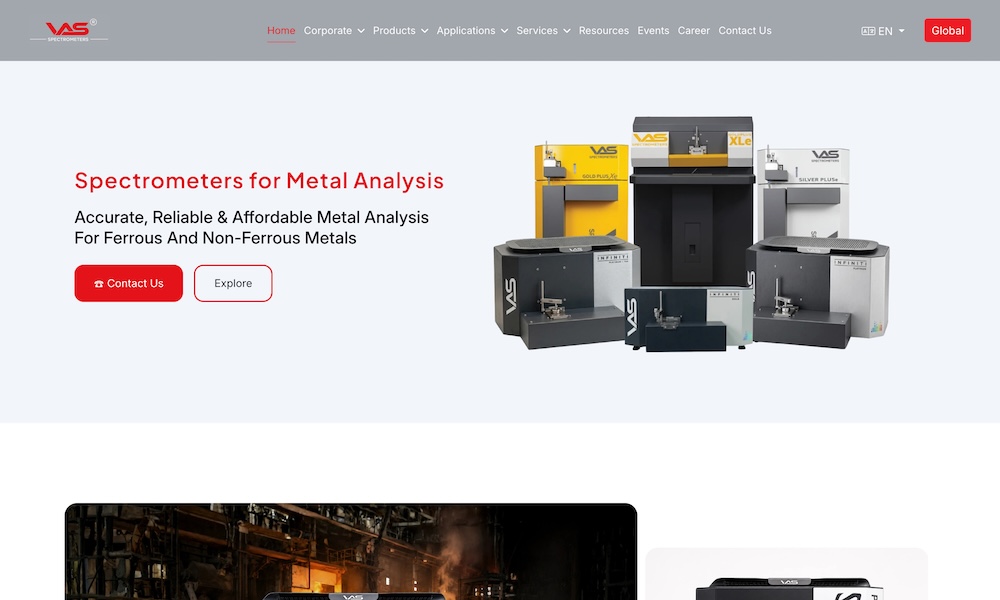Click the language translate icon beside EN
The height and width of the screenshot is (600, 1000).
point(868,31)
